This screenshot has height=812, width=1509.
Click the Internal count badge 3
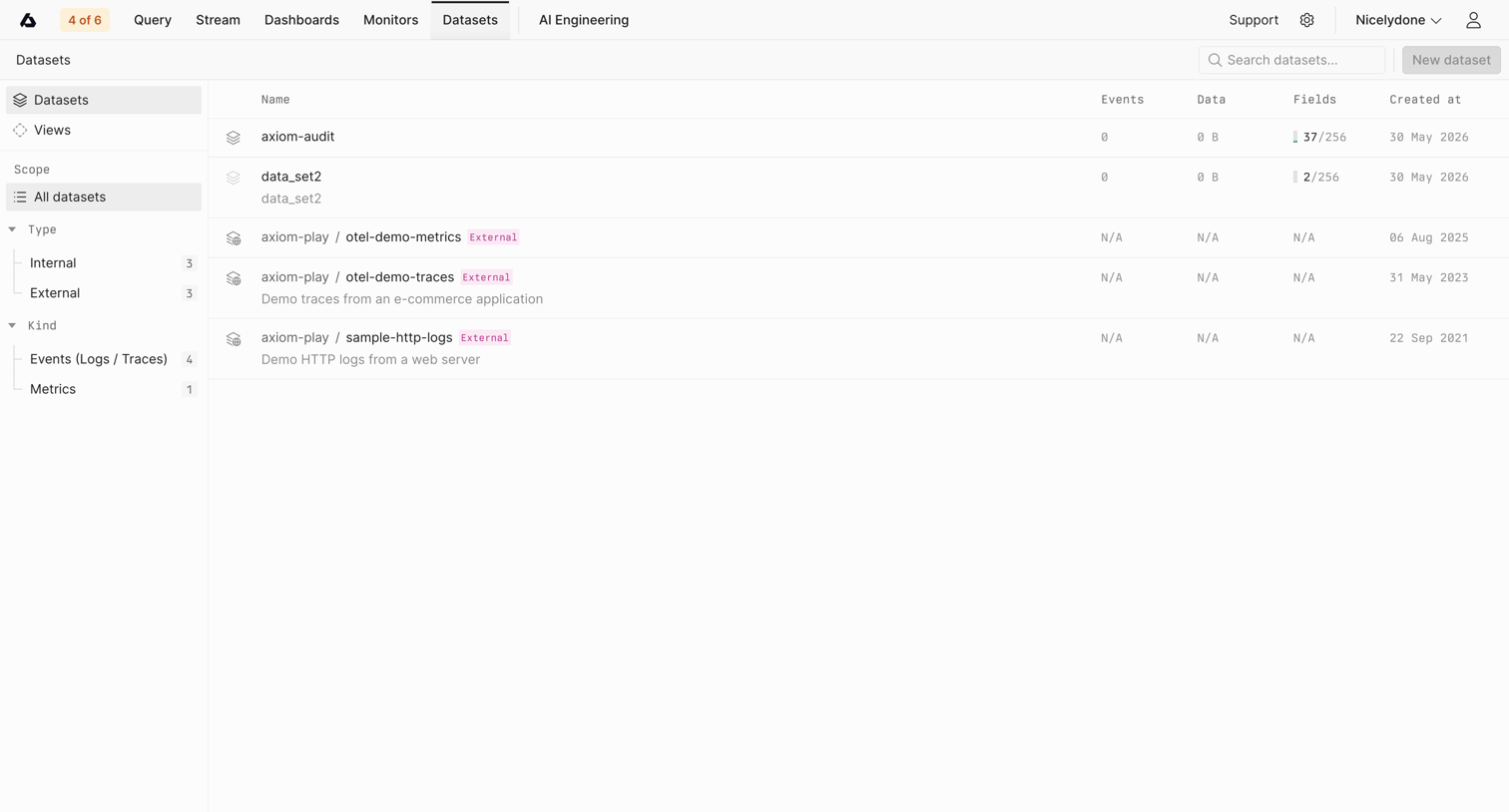click(189, 263)
